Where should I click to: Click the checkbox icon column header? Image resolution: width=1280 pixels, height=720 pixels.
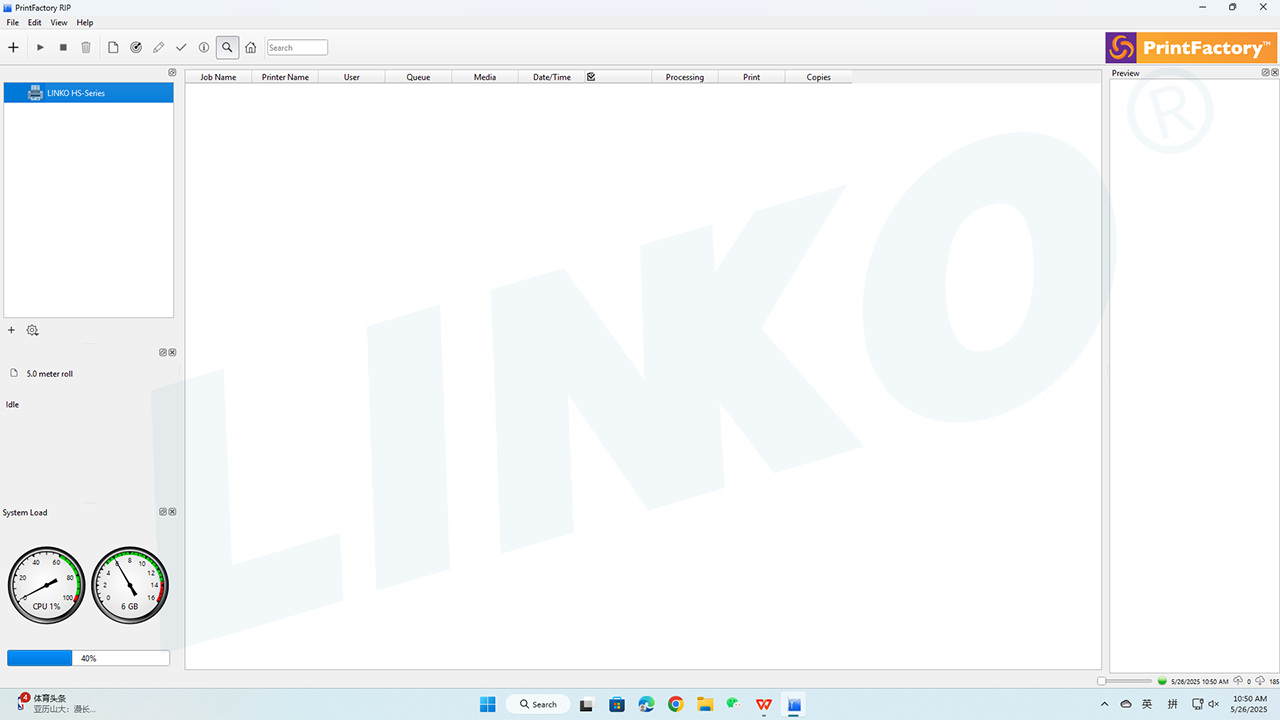pyautogui.click(x=591, y=77)
